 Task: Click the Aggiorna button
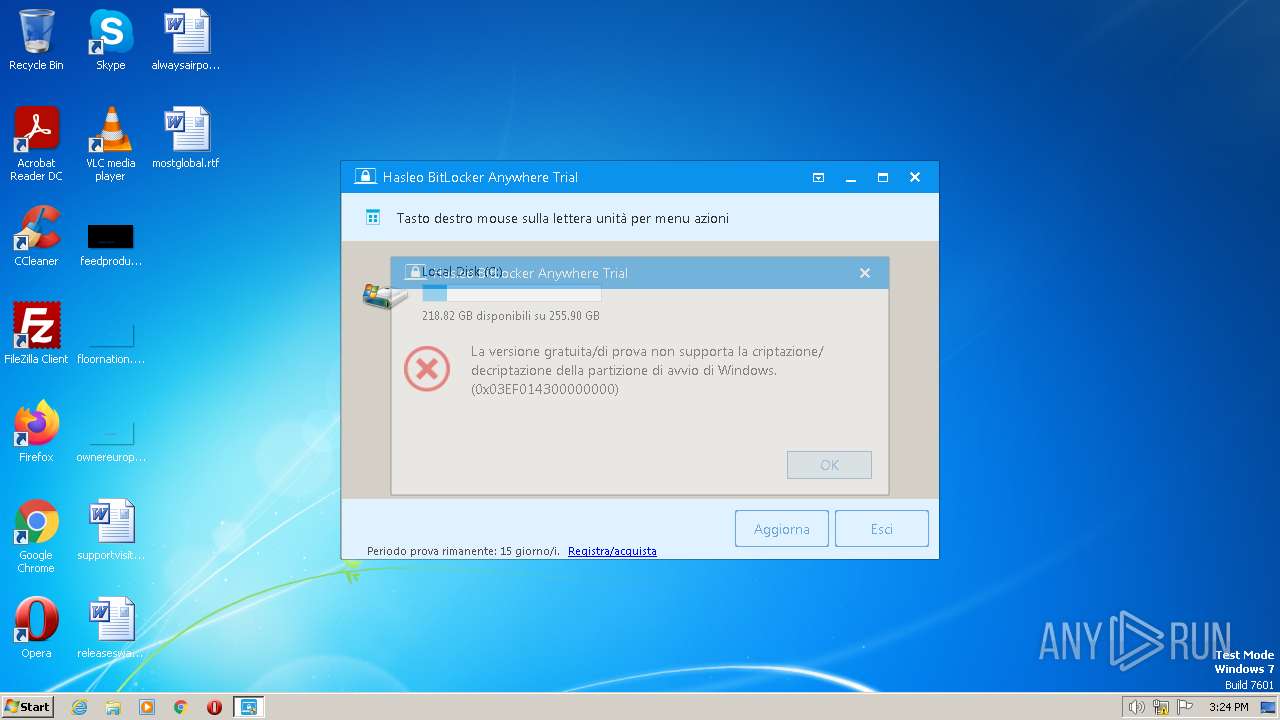pyautogui.click(x=782, y=529)
